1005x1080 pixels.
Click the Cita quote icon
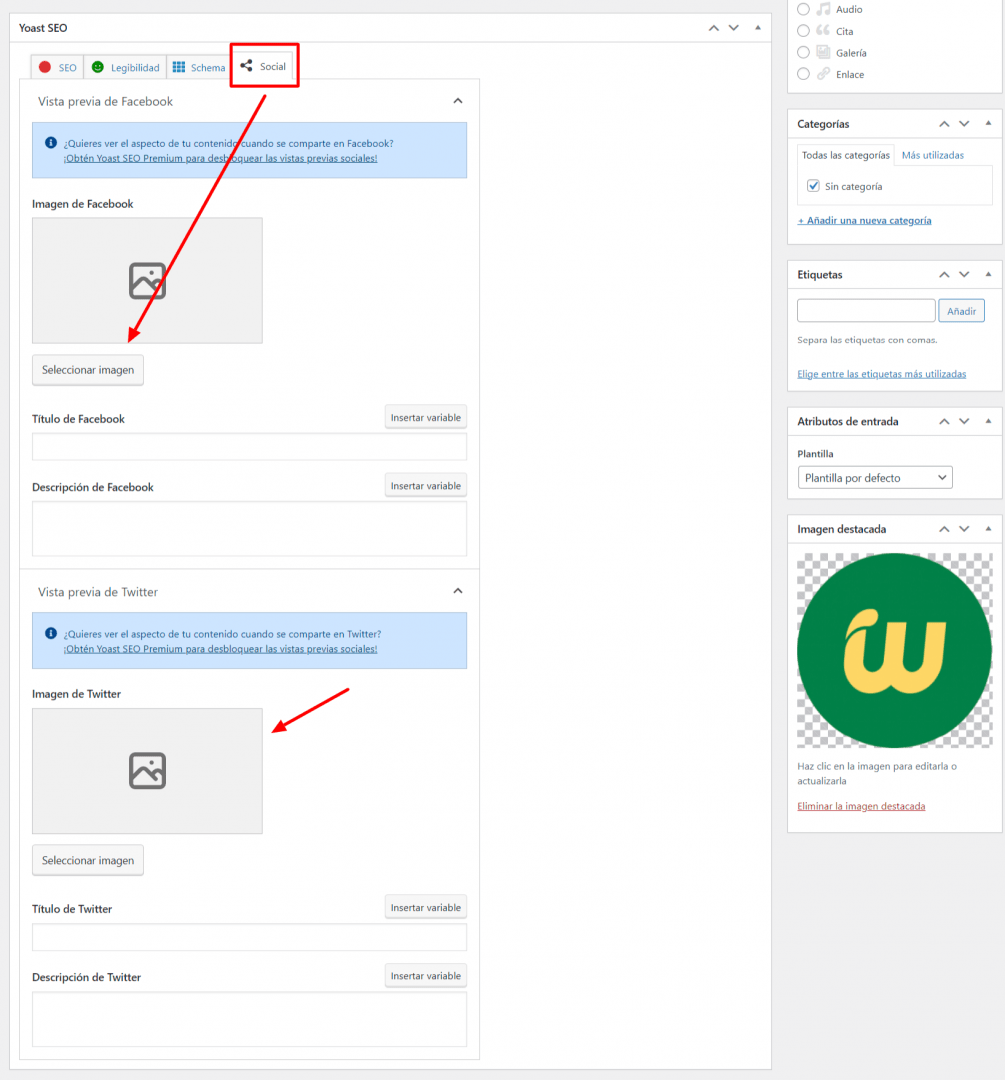click(823, 30)
